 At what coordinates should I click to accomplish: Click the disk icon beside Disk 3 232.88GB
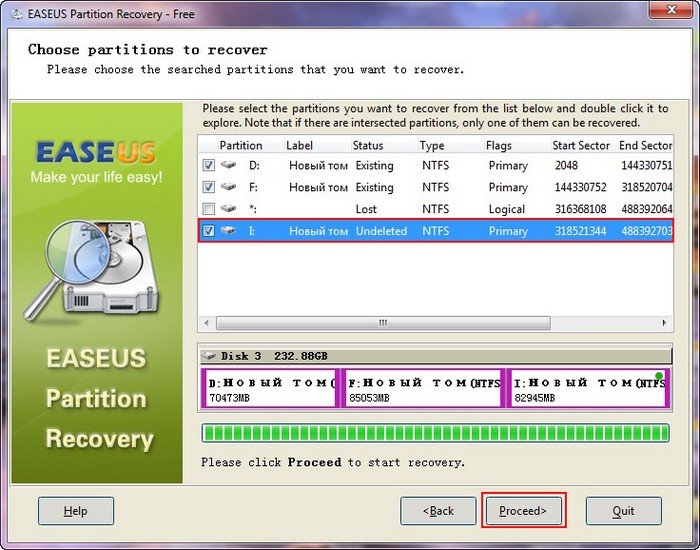(x=208, y=356)
